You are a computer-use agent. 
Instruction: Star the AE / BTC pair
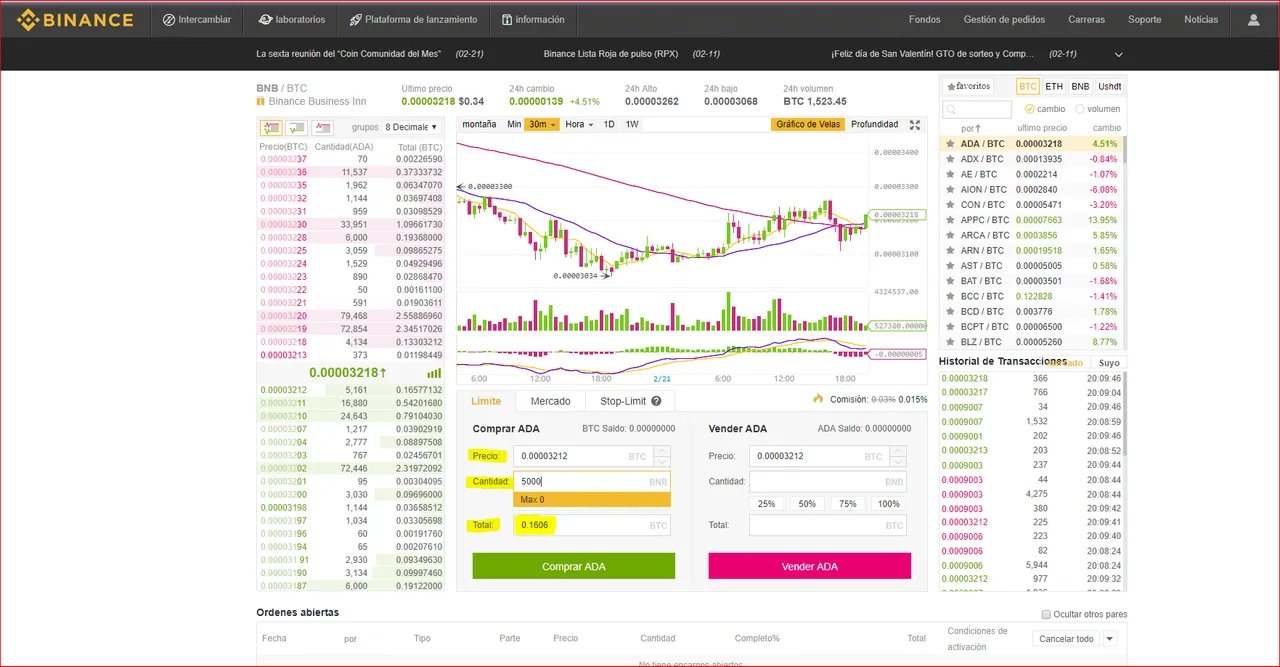pos(951,174)
